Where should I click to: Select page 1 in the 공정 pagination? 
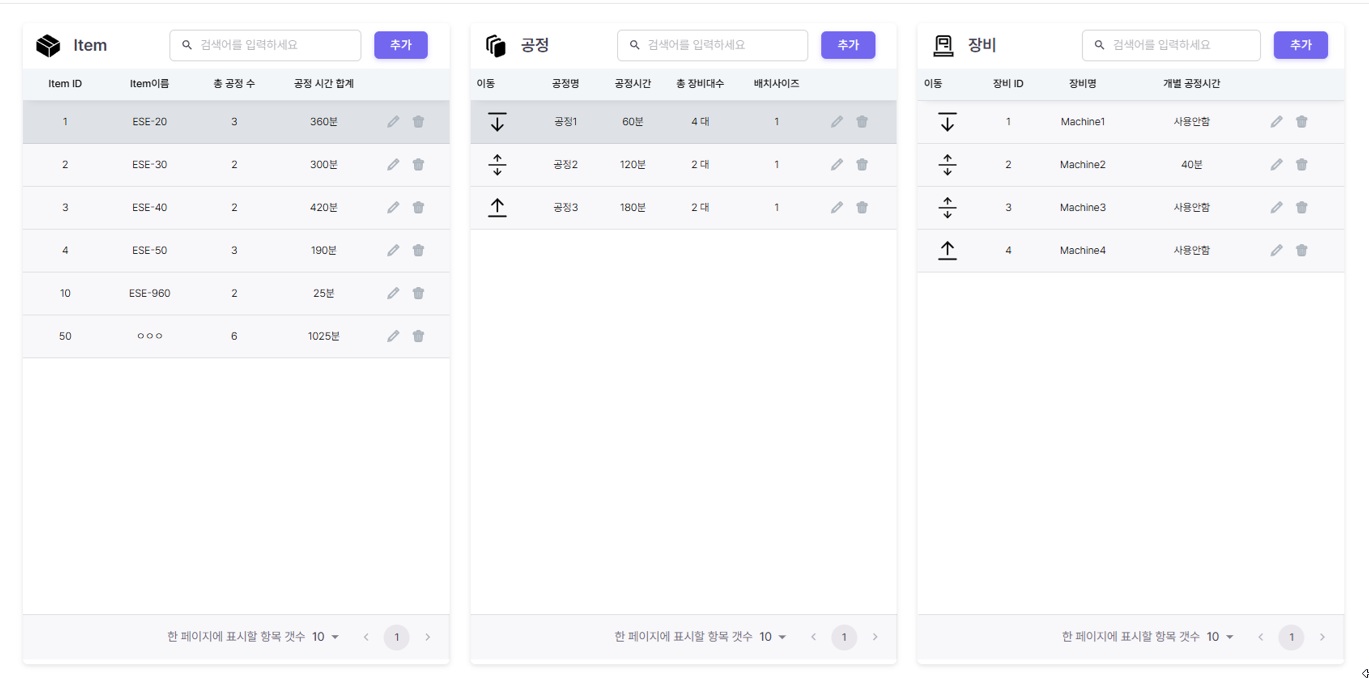844,637
